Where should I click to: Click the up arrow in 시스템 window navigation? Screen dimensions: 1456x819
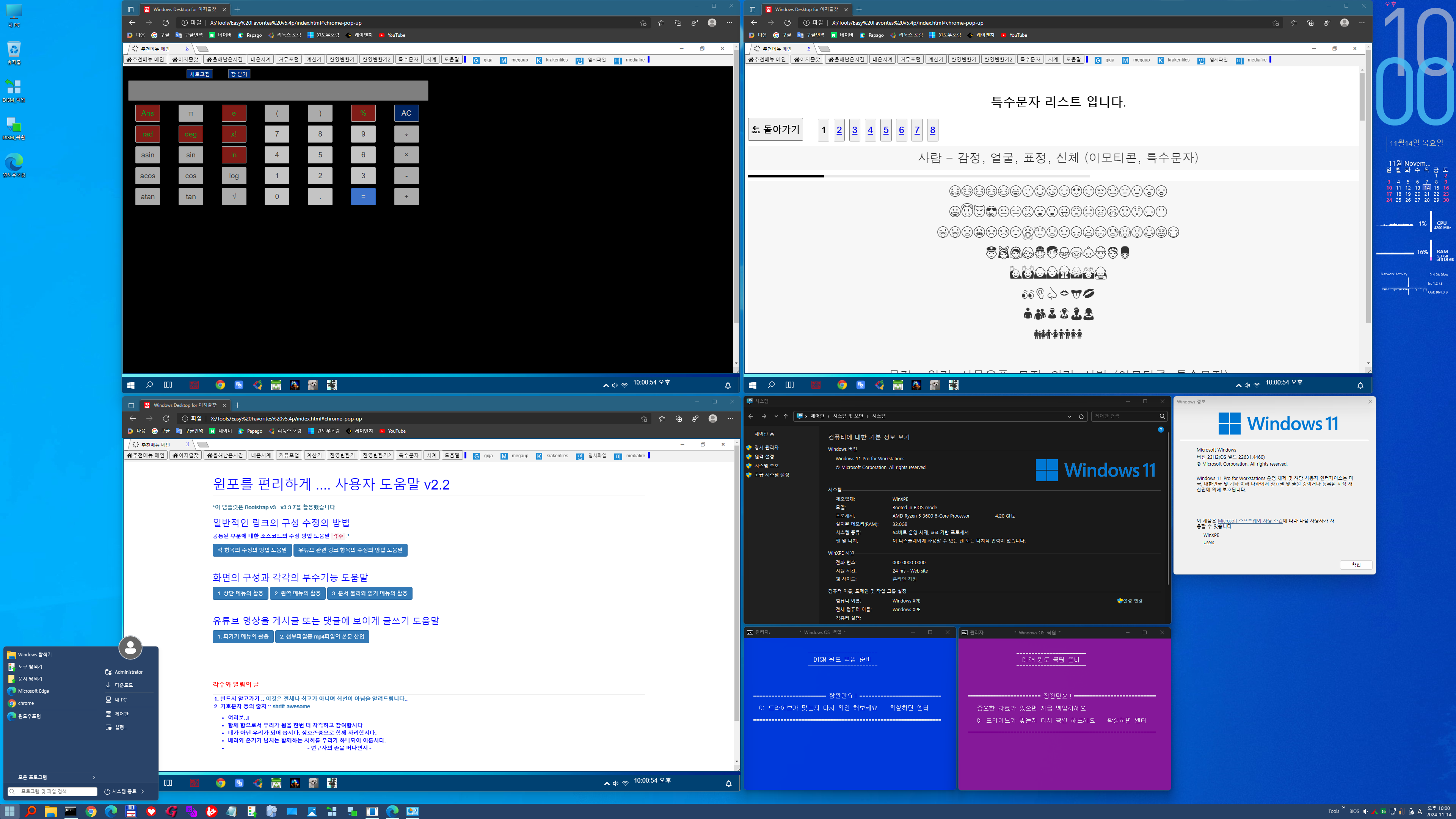pos(786,416)
